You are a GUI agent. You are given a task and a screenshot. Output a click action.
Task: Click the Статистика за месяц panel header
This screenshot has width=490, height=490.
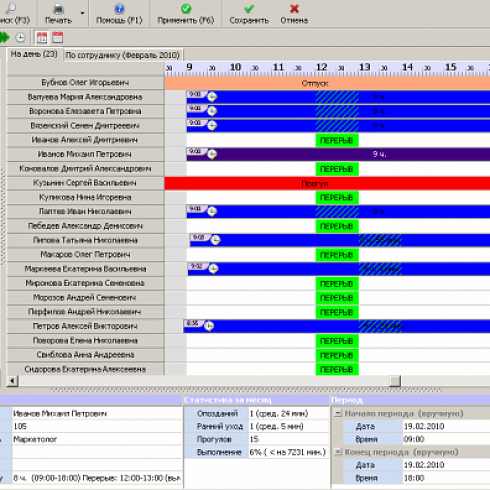pos(256,400)
